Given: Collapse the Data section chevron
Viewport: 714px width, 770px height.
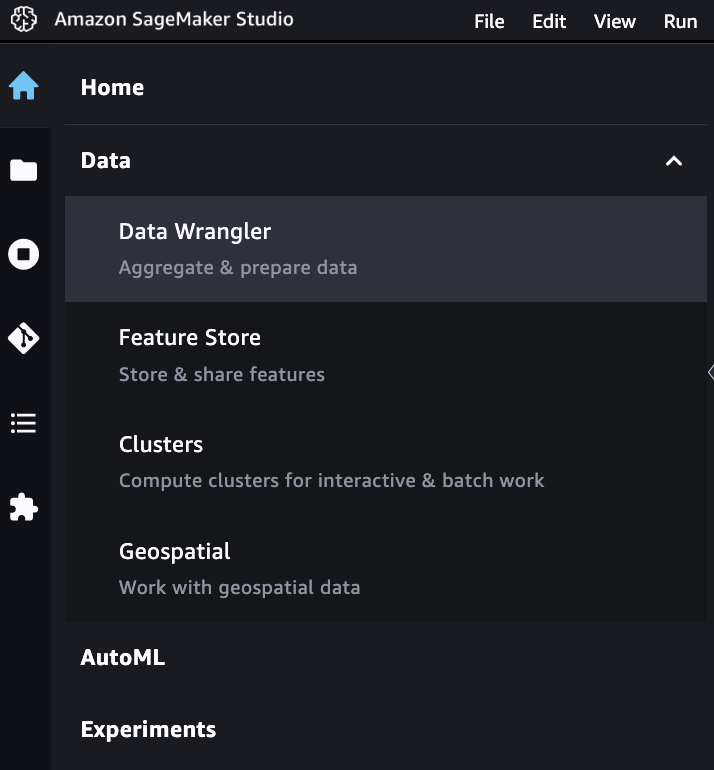Looking at the screenshot, I should point(674,161).
